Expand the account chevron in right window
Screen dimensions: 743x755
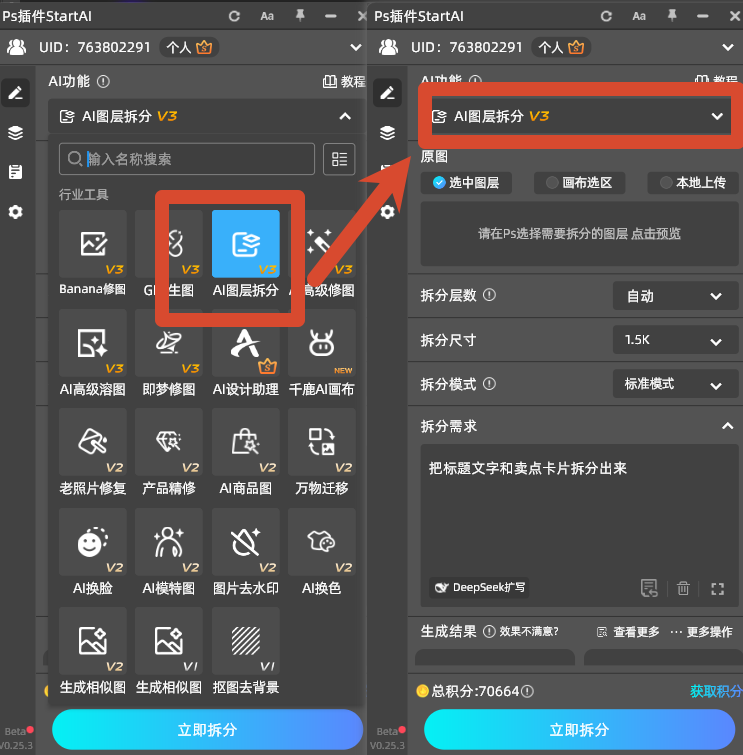(x=728, y=47)
